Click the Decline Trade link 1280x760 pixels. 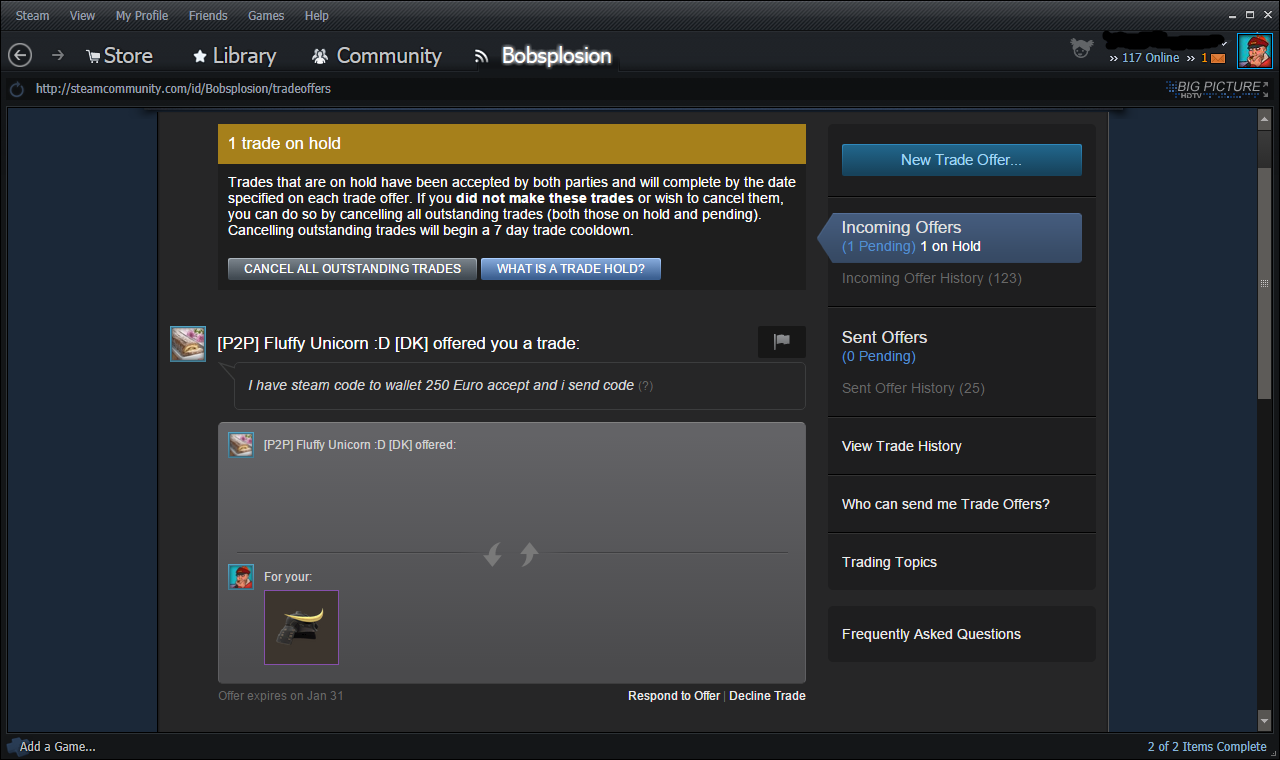(767, 696)
